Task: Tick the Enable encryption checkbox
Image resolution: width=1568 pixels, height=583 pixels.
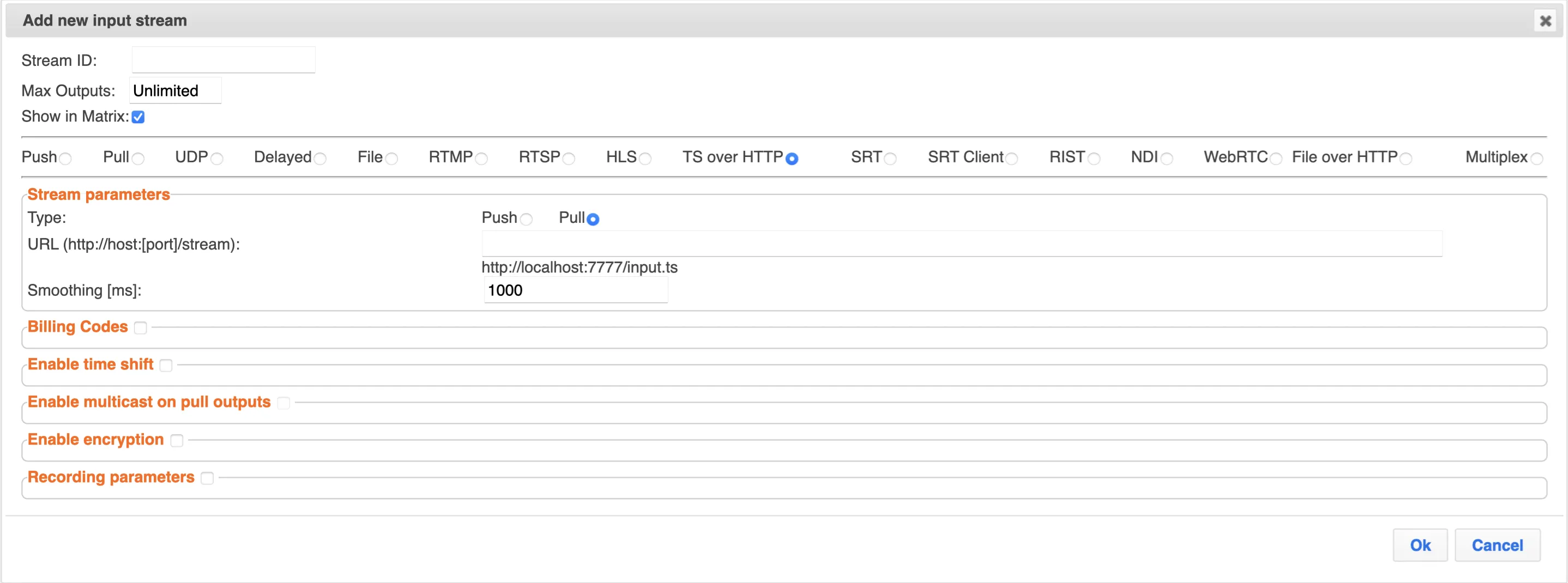Action: 177,441
